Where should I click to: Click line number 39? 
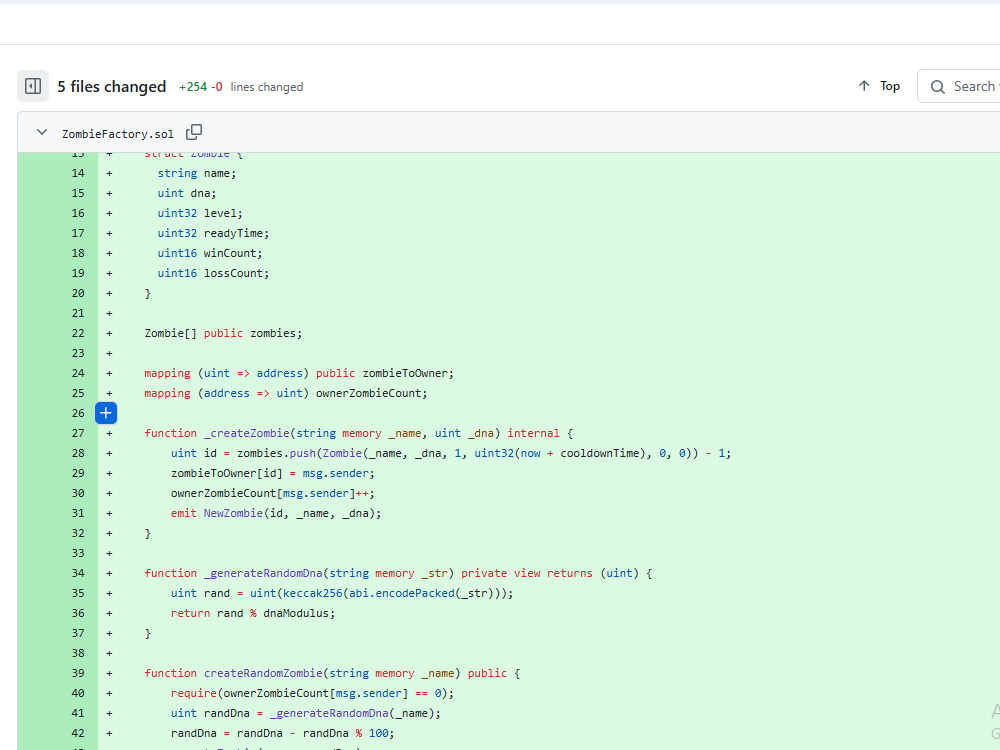[x=78, y=673]
